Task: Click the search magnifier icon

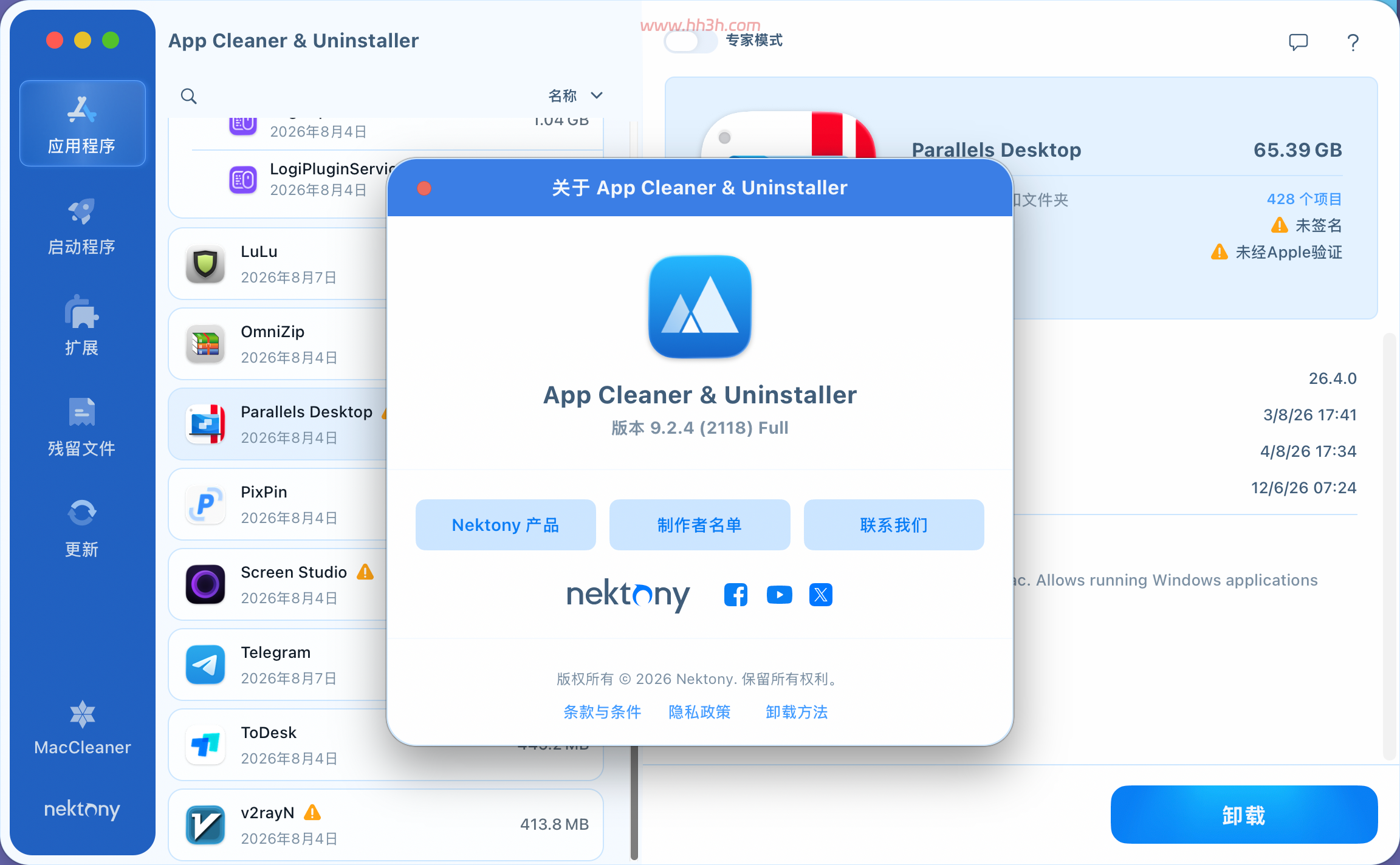Action: 188,96
